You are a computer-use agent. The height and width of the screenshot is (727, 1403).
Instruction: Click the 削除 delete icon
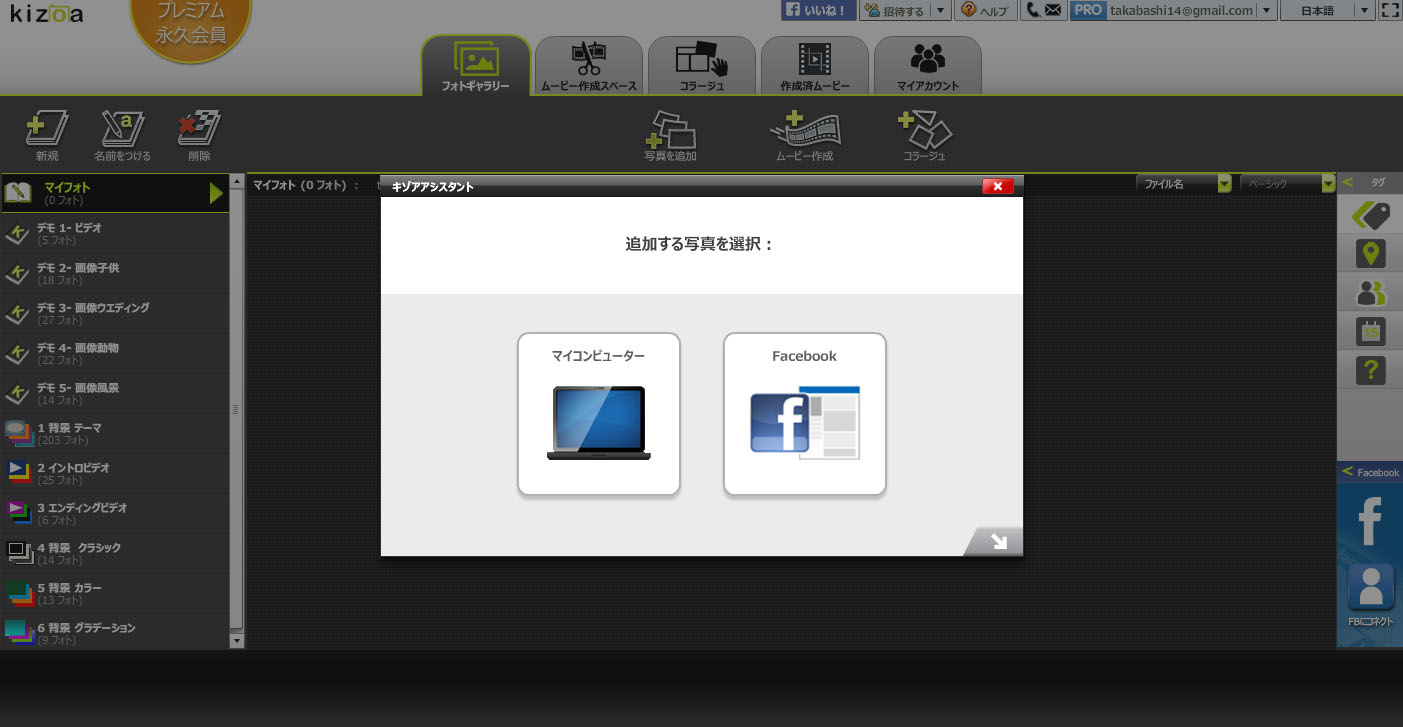coord(198,129)
